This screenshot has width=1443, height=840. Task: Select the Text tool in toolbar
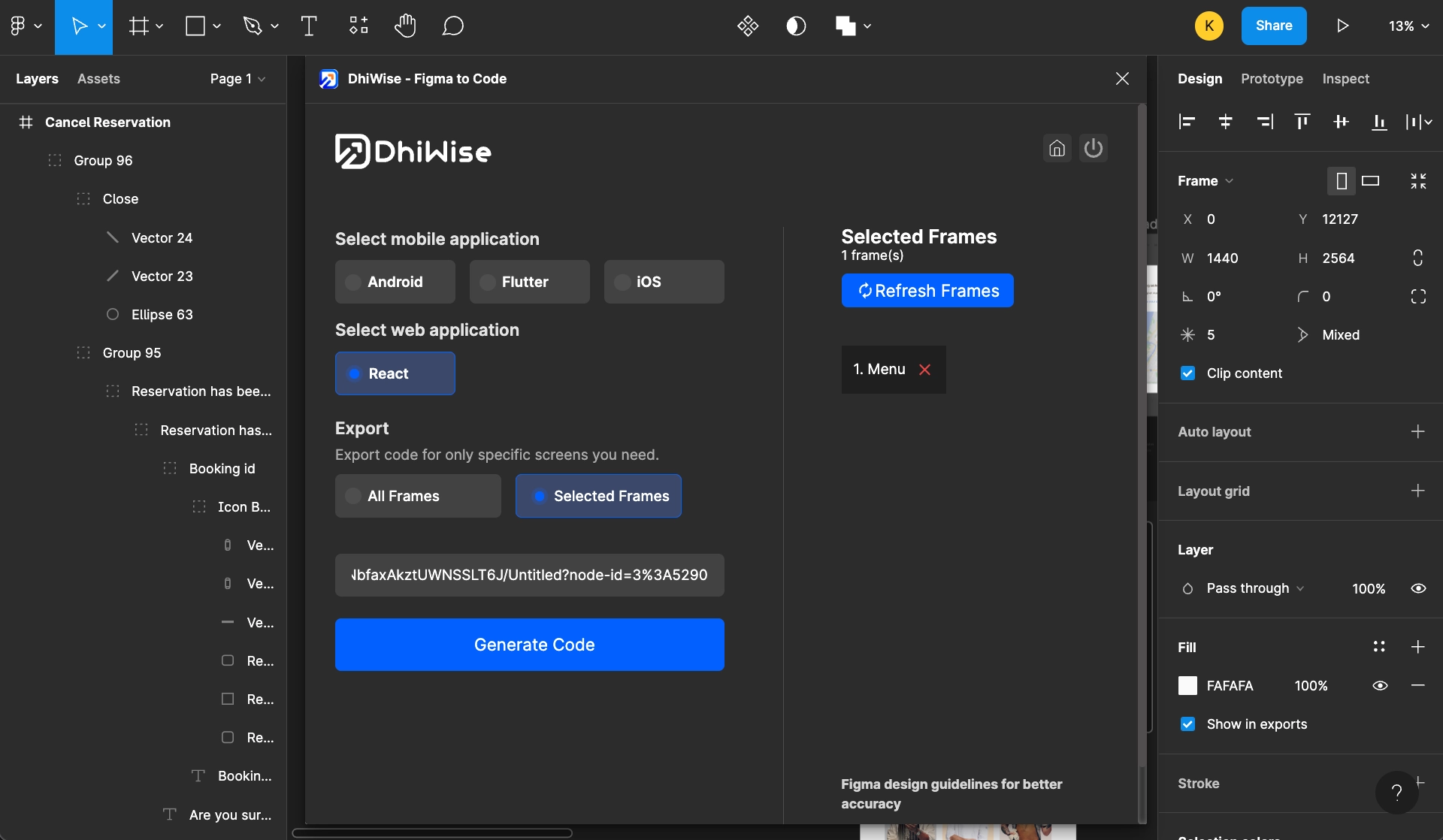coord(307,25)
